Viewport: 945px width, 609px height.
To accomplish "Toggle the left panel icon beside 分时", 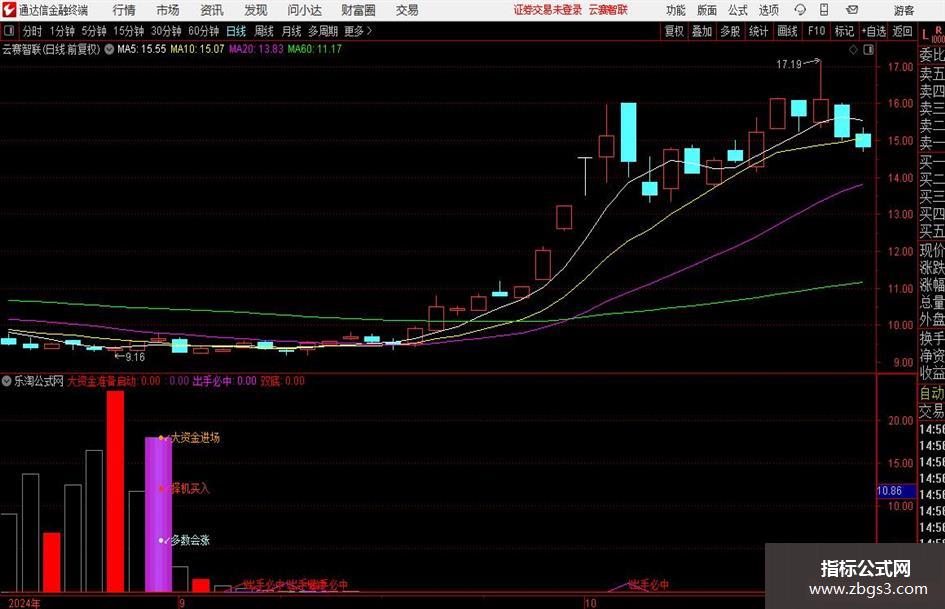I will (x=9, y=31).
